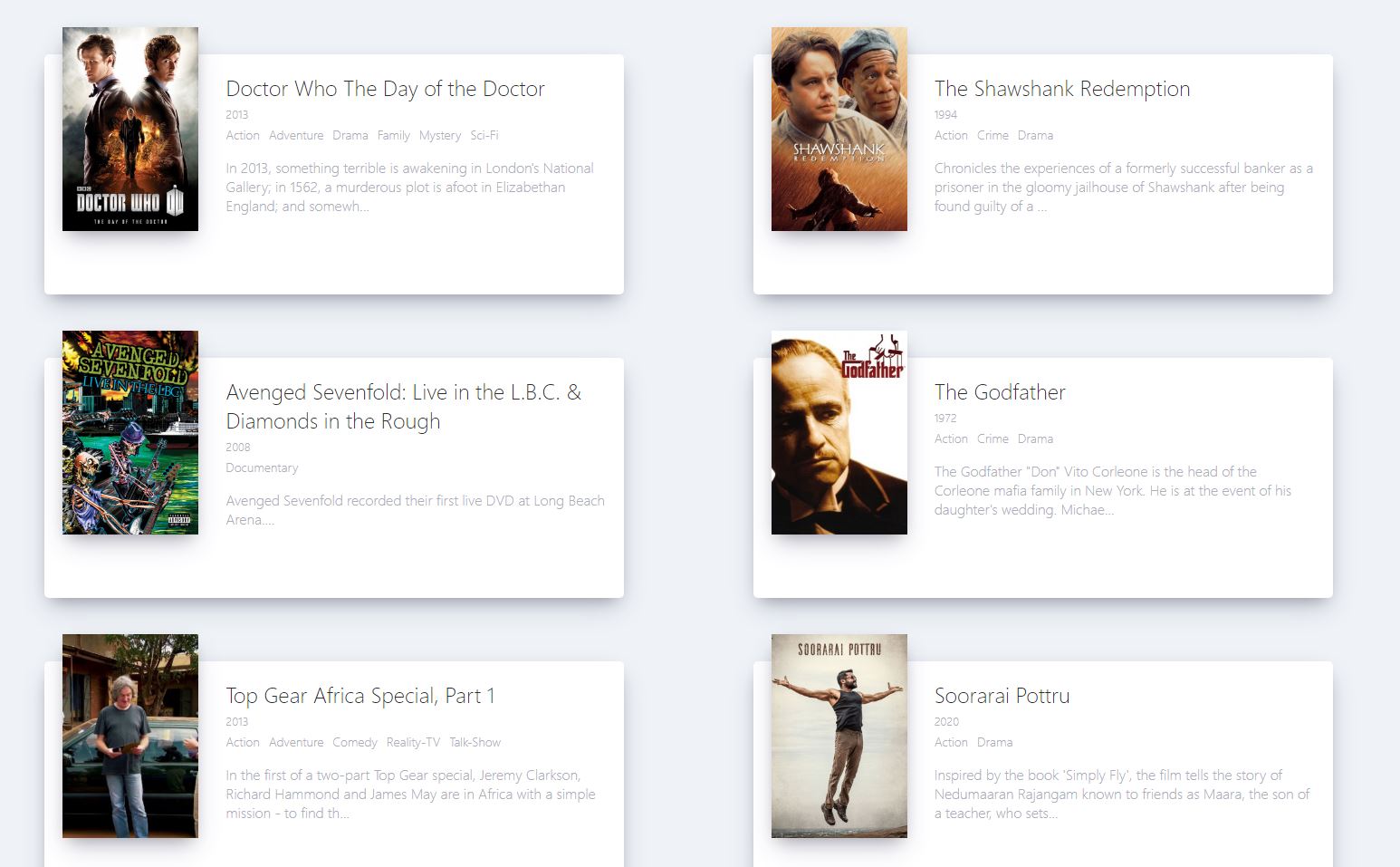This screenshot has height=867, width=1400.
Task: Select the Adventure tag on Doctor Who card
Action: click(x=296, y=135)
